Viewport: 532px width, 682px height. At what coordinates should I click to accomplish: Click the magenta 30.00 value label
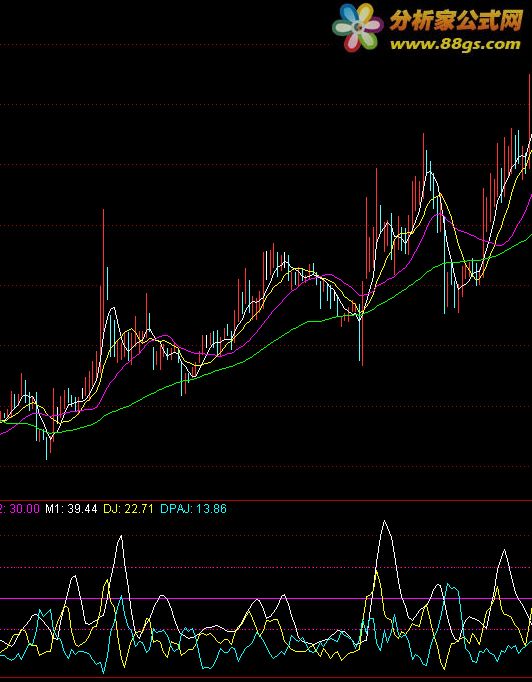(x=24, y=508)
